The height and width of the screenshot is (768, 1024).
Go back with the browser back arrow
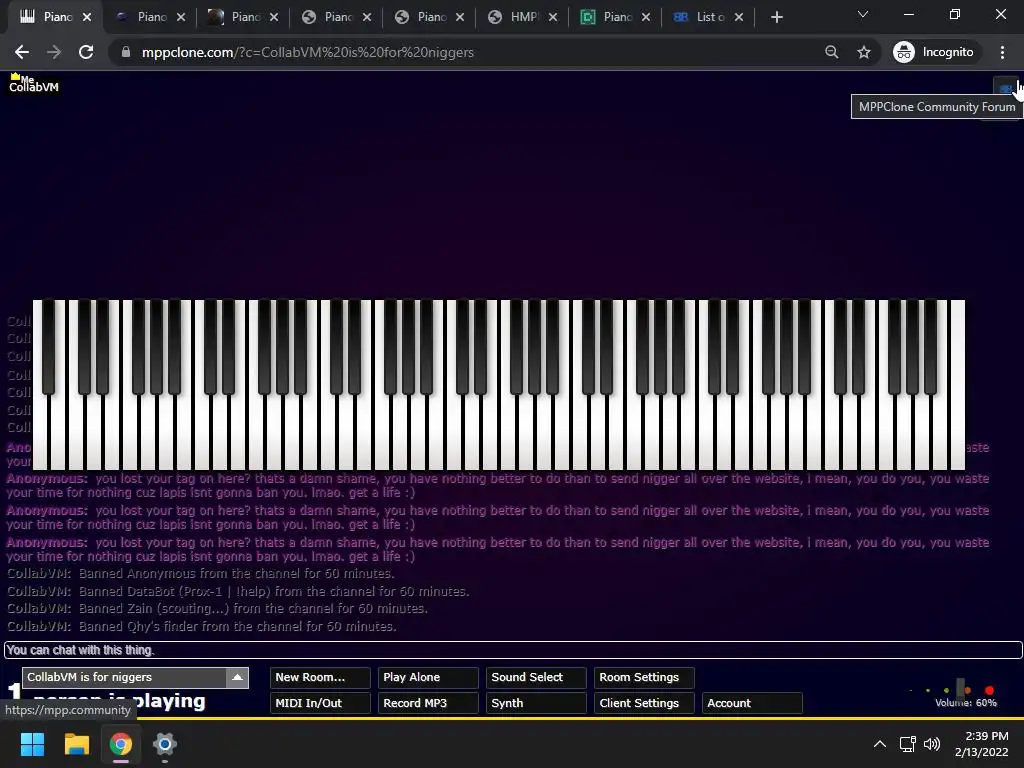point(22,52)
